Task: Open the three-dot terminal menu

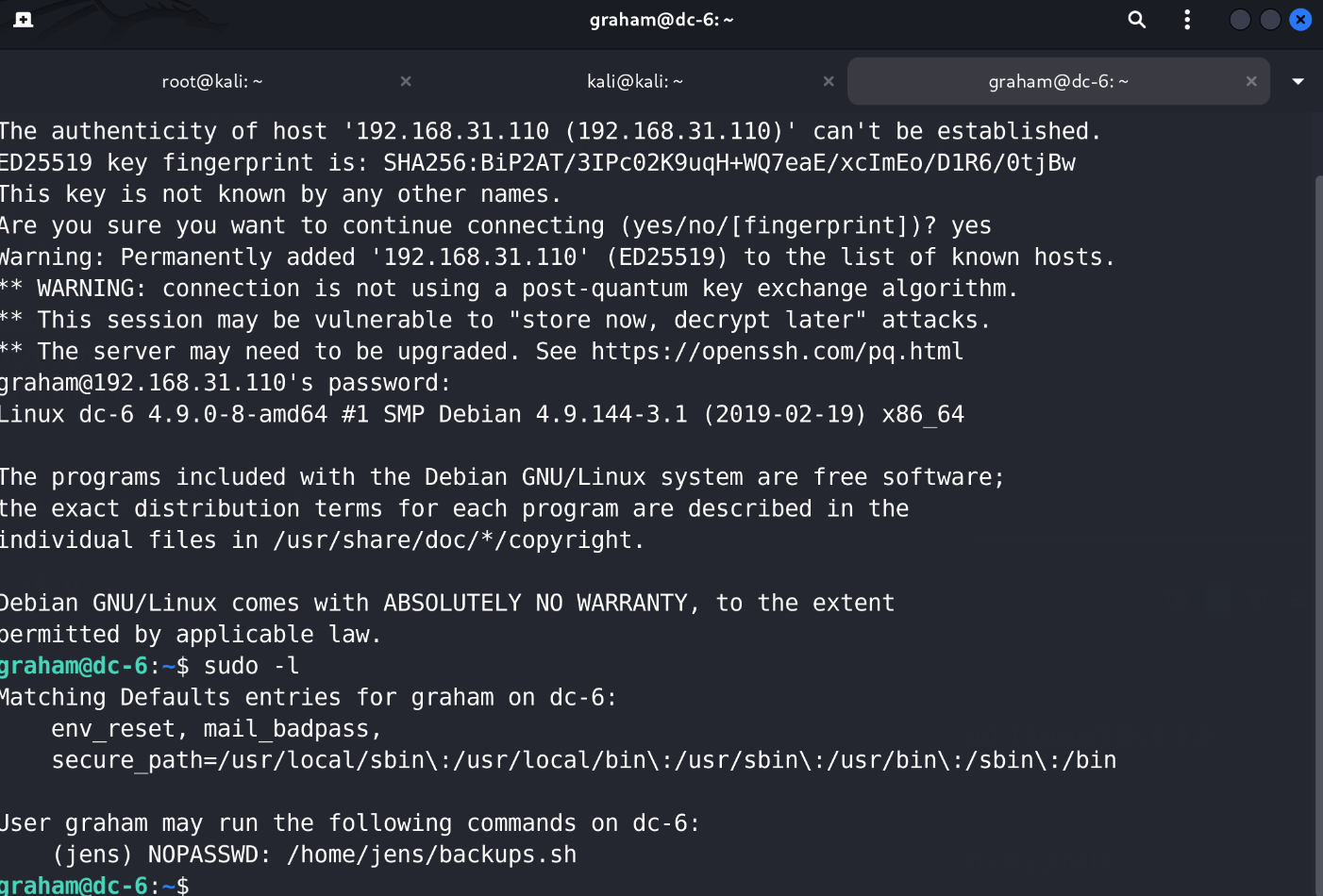Action: (1187, 20)
